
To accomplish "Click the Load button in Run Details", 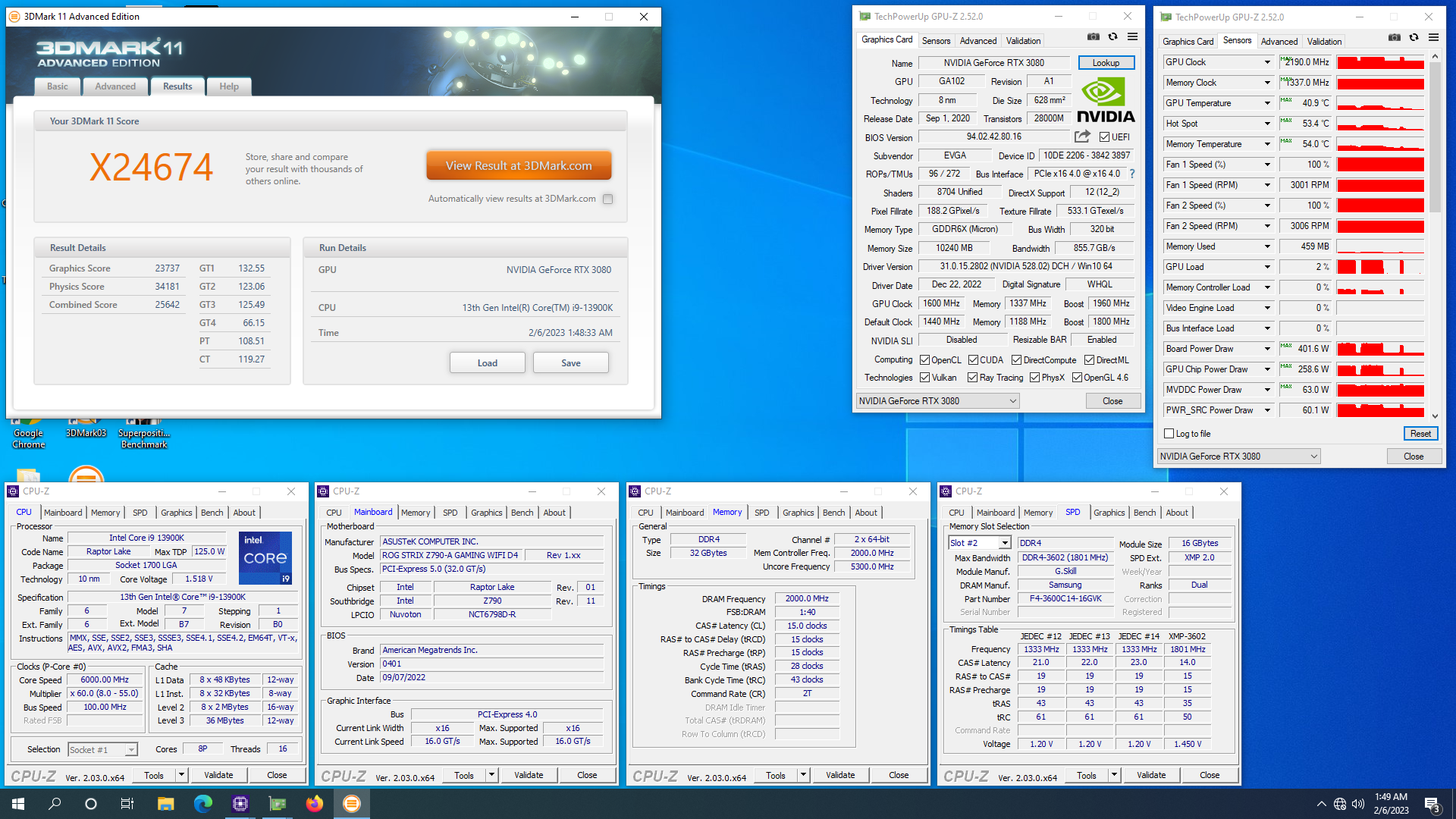I will [x=488, y=363].
